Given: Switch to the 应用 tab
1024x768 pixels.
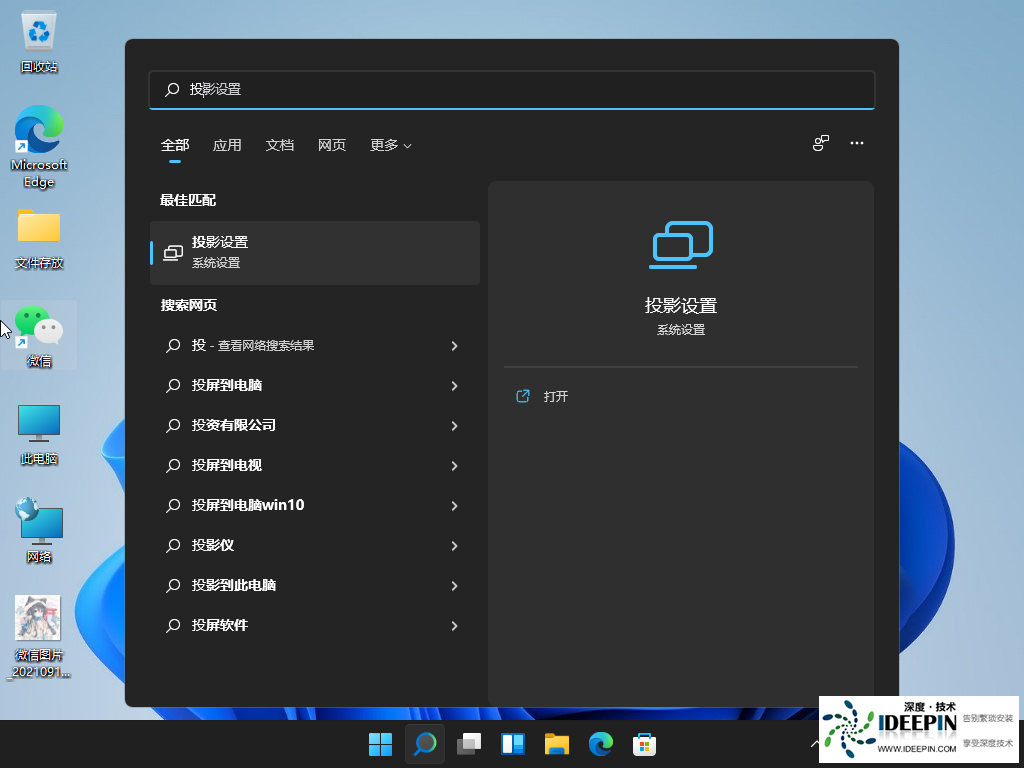Looking at the screenshot, I should [227, 145].
